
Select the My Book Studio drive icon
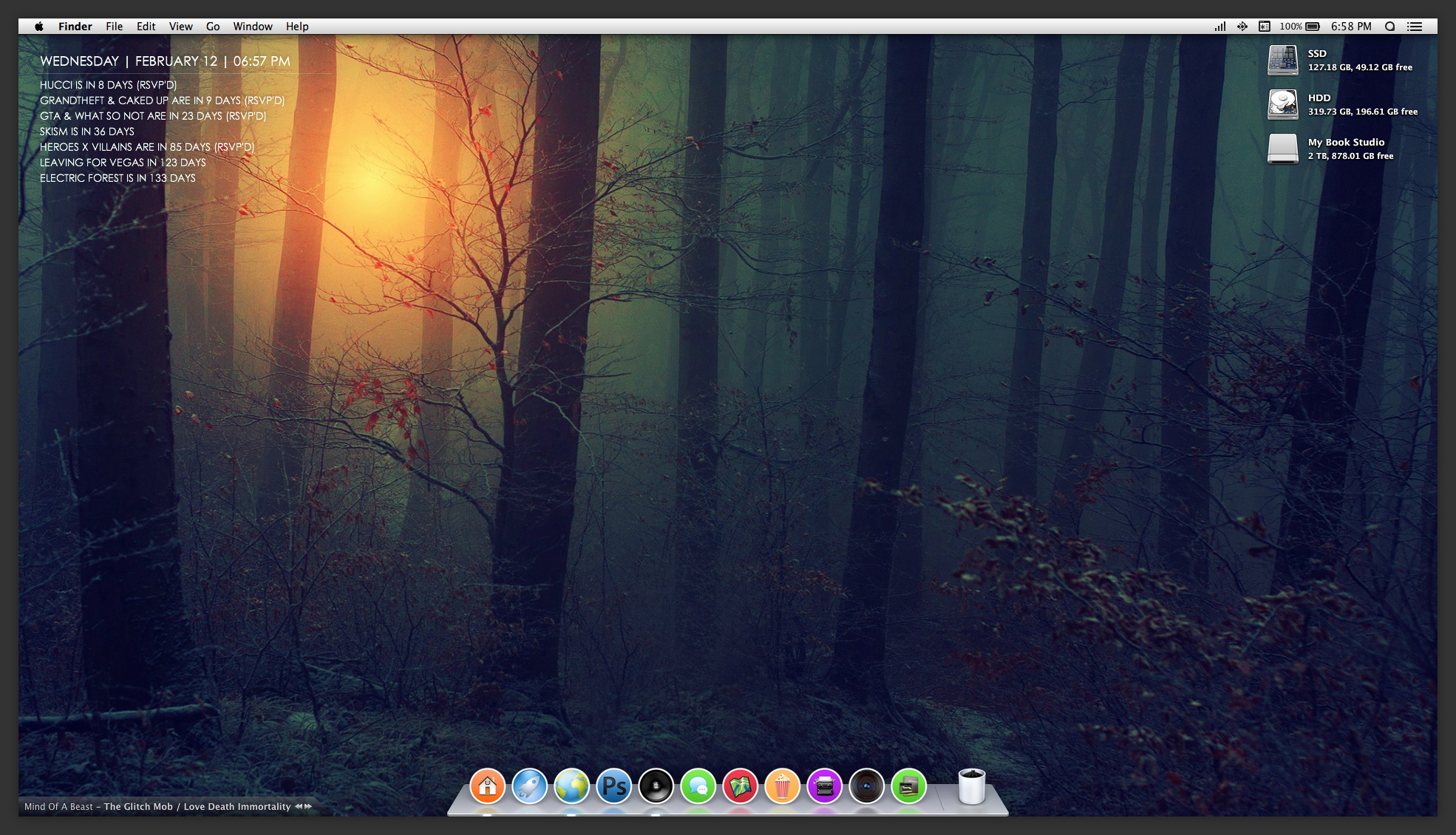coord(1283,149)
